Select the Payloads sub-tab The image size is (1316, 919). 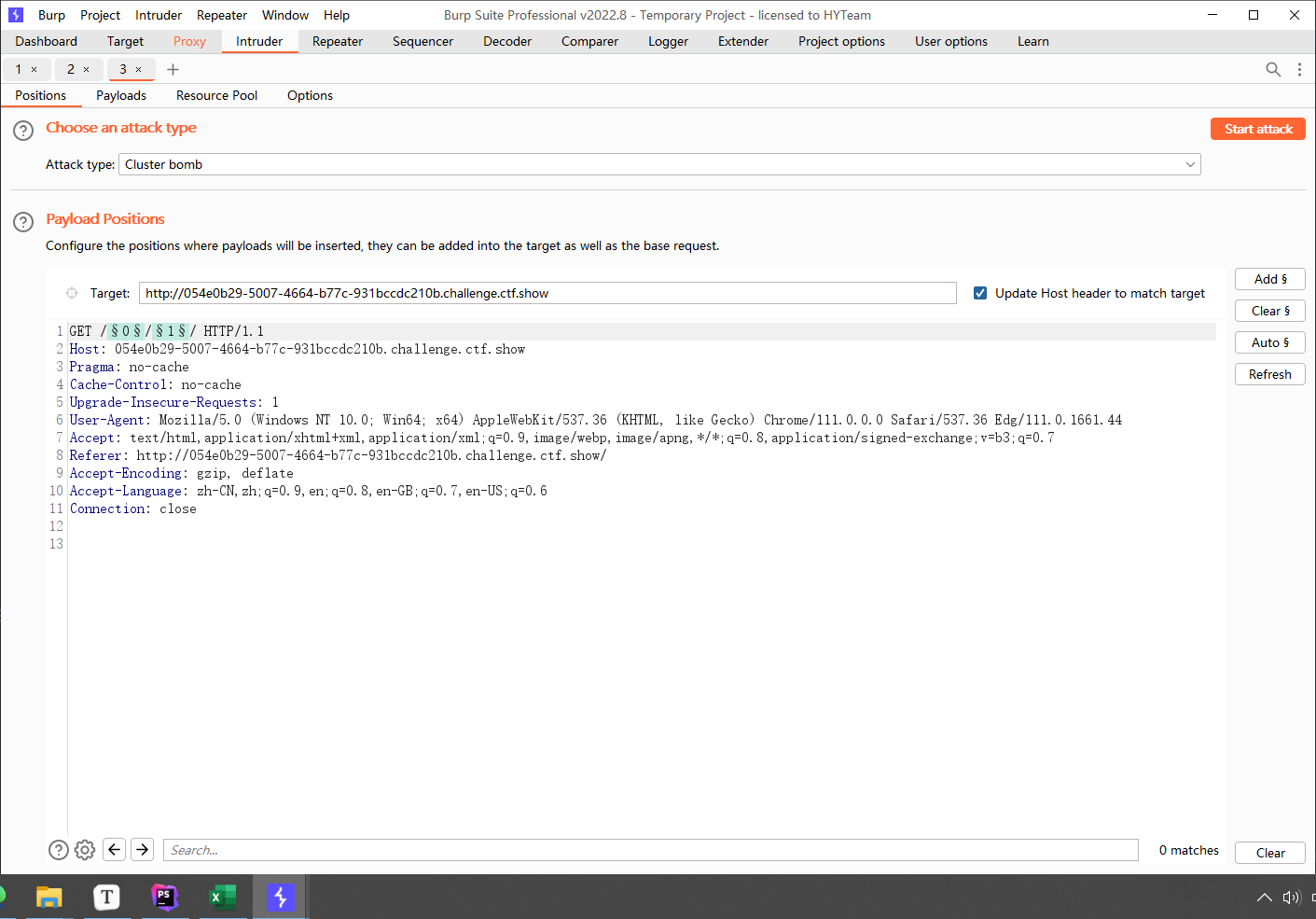pos(121,95)
